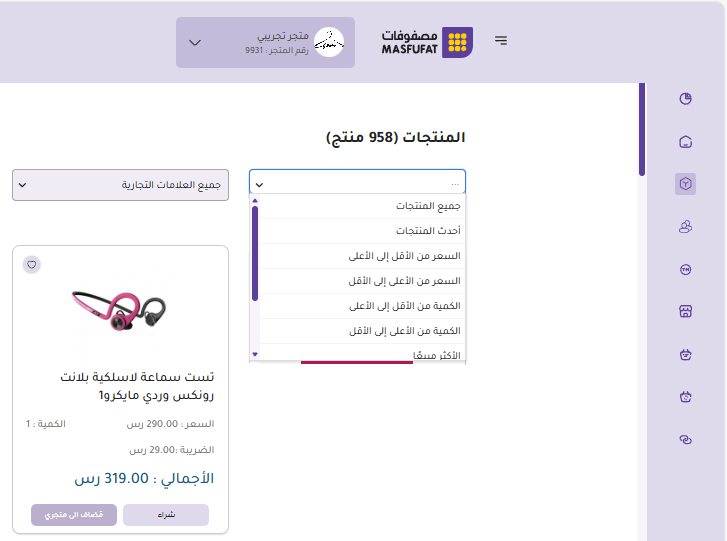Open the hamburger menu in the header
The image size is (727, 541).
pyautogui.click(x=501, y=41)
